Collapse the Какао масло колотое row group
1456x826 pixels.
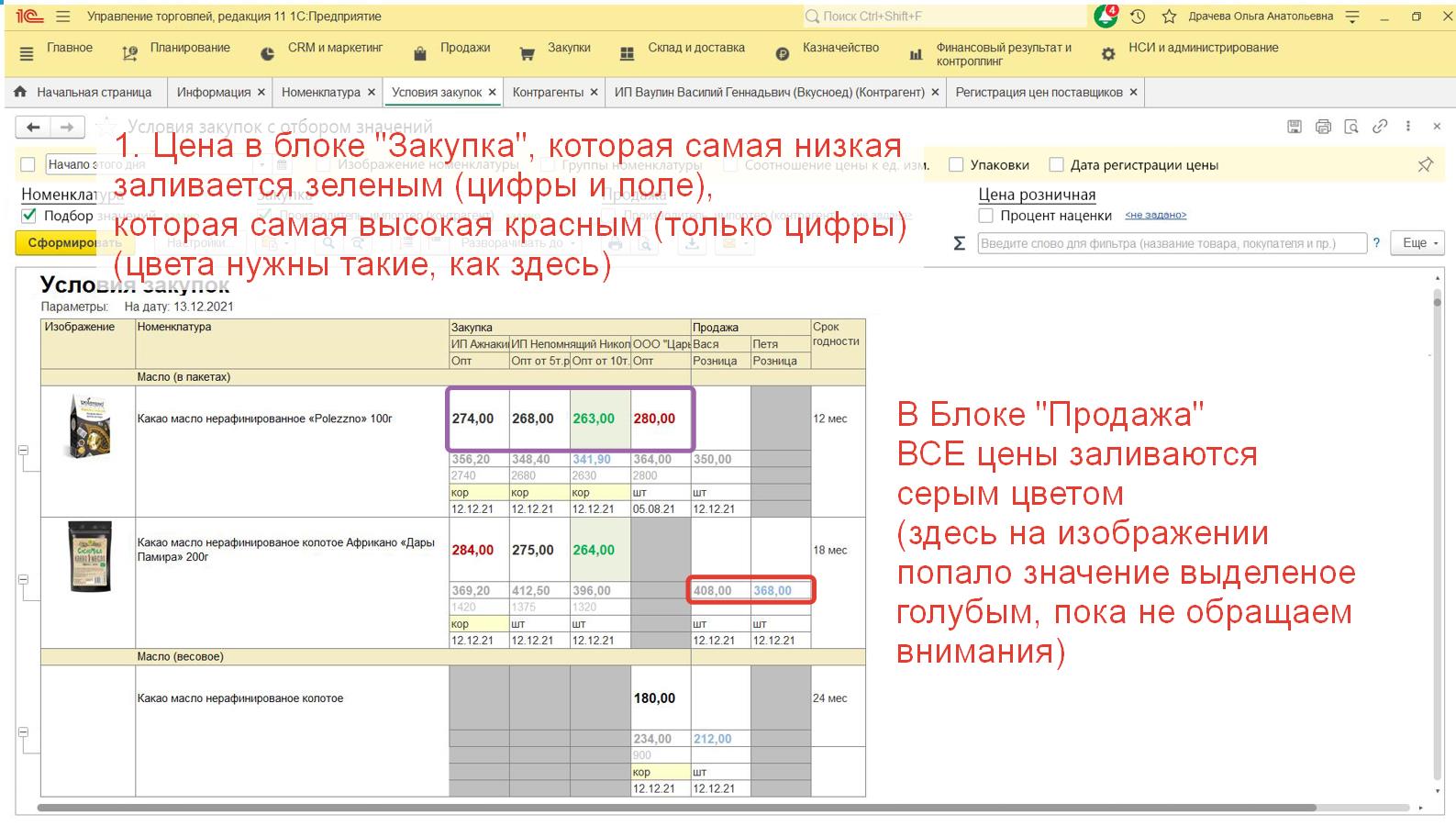(24, 732)
